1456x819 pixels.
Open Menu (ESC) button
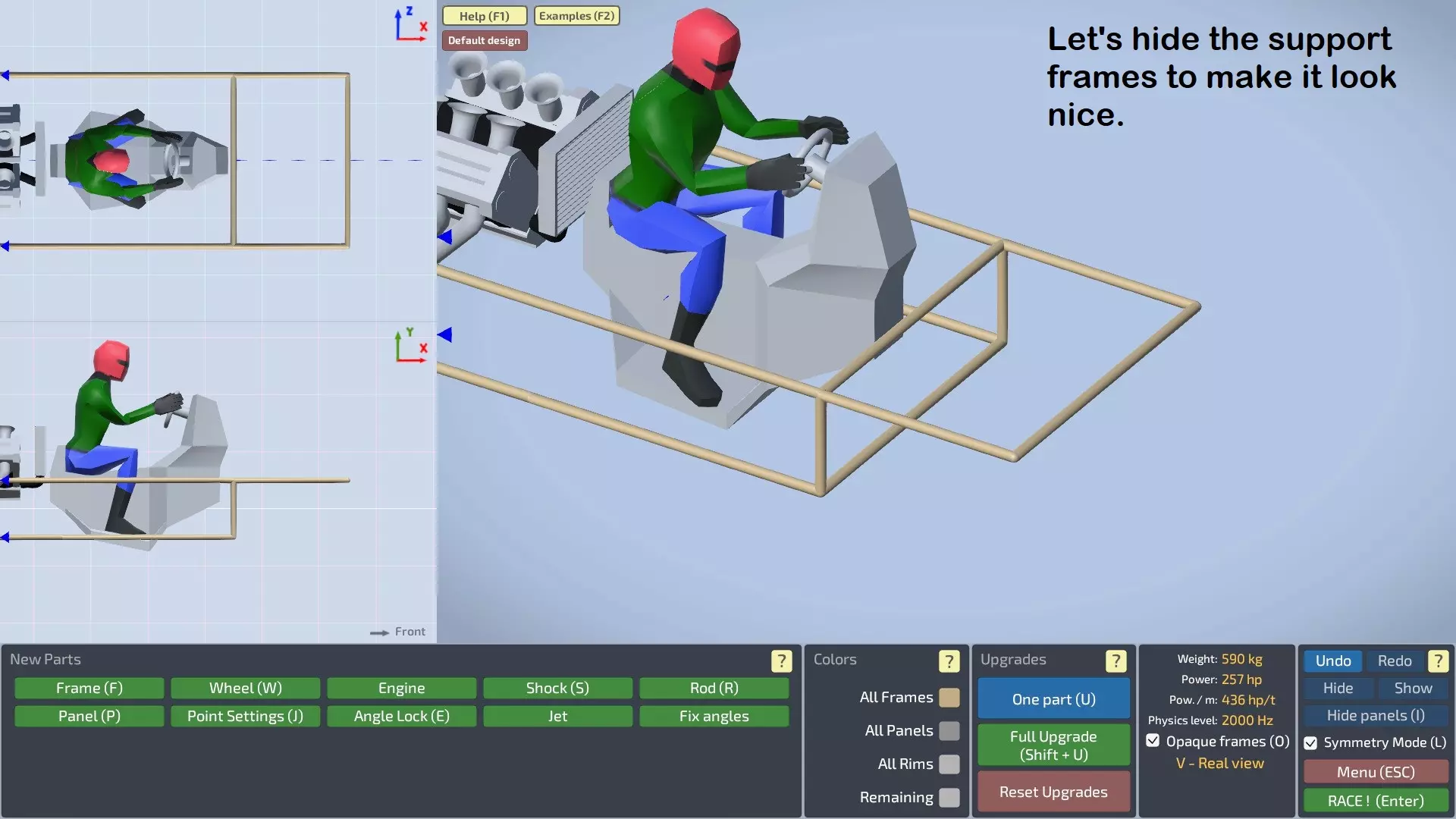click(1375, 772)
